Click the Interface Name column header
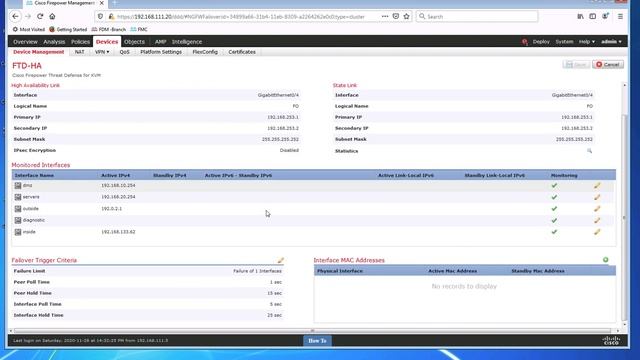This screenshot has height=360, width=640. 34,175
